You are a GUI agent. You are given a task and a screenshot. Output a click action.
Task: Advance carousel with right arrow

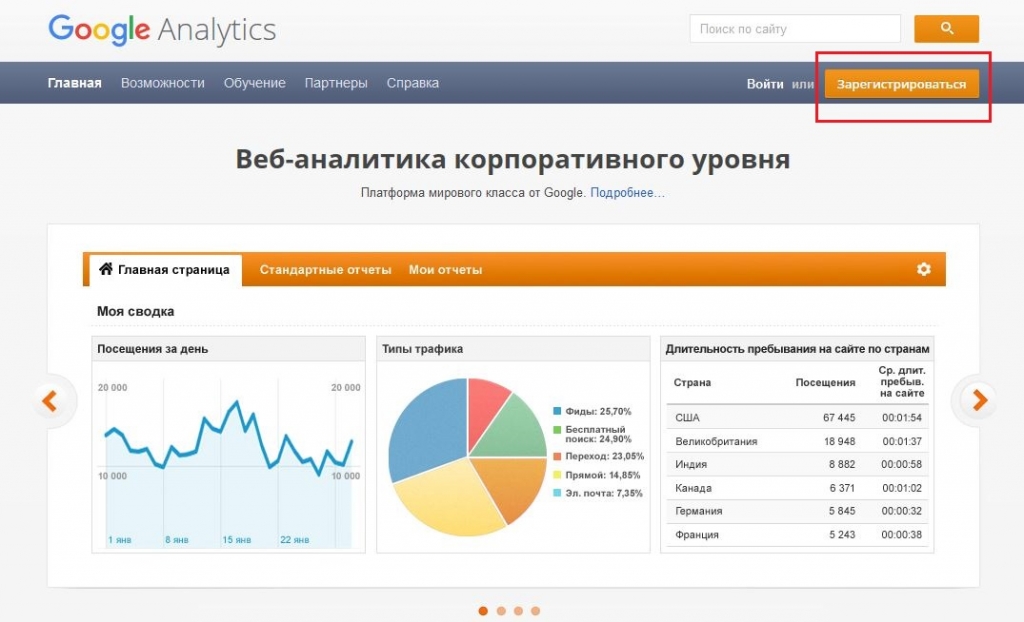(979, 400)
